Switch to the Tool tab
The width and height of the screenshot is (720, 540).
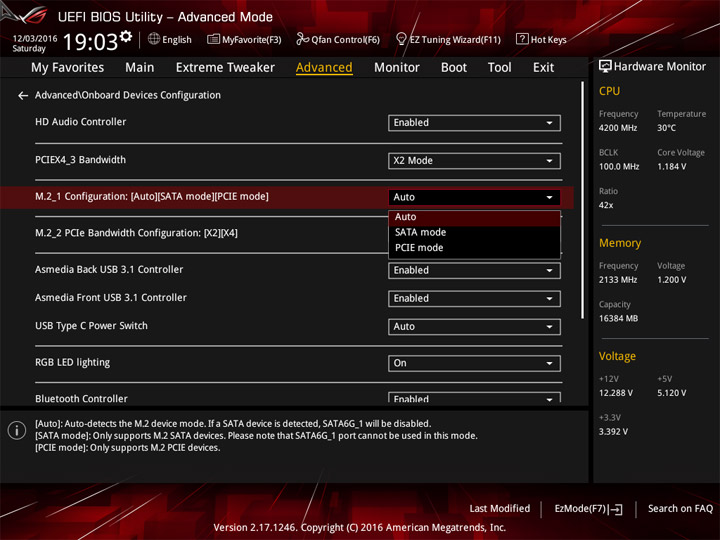(x=499, y=68)
